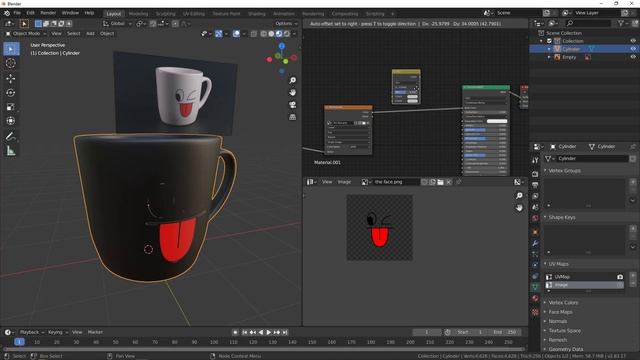
Task: Click the Blender logo menu icon
Action: [7, 13]
